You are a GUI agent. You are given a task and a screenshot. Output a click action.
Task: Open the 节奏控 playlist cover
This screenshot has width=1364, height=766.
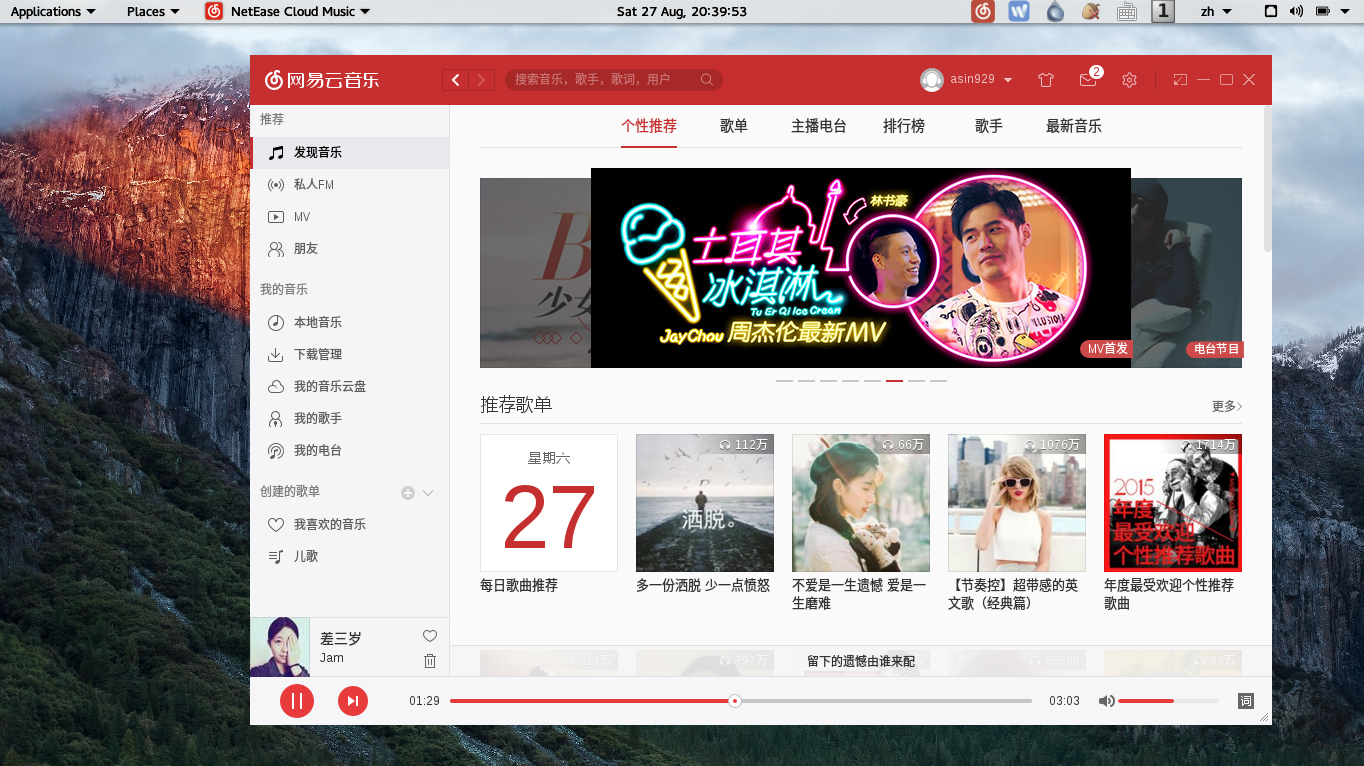(1017, 503)
